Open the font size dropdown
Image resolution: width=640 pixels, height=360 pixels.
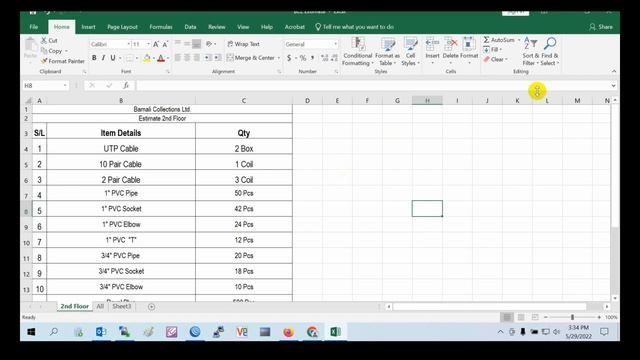point(148,44)
